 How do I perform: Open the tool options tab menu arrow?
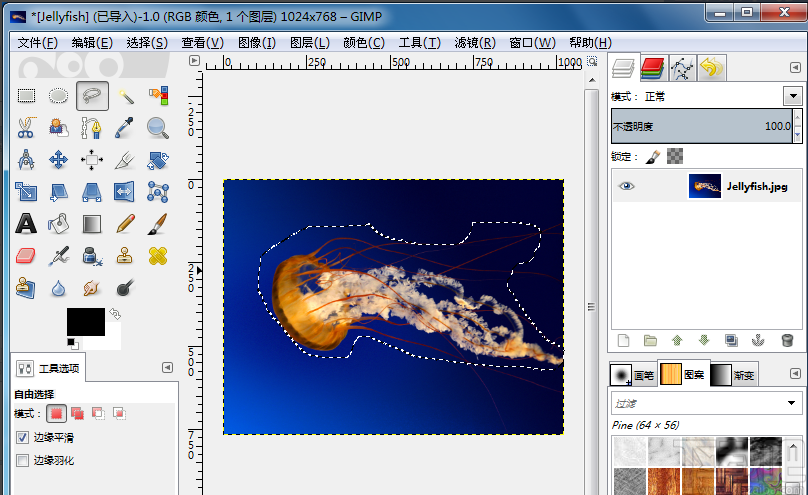tap(167, 367)
